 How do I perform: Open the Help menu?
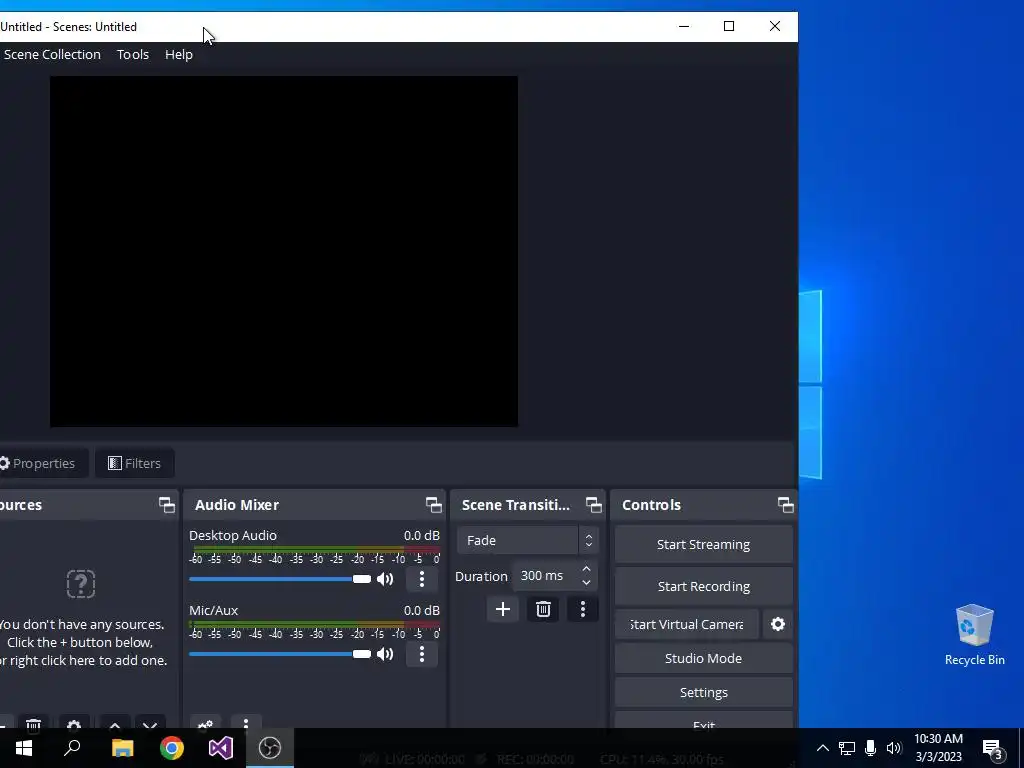point(178,54)
